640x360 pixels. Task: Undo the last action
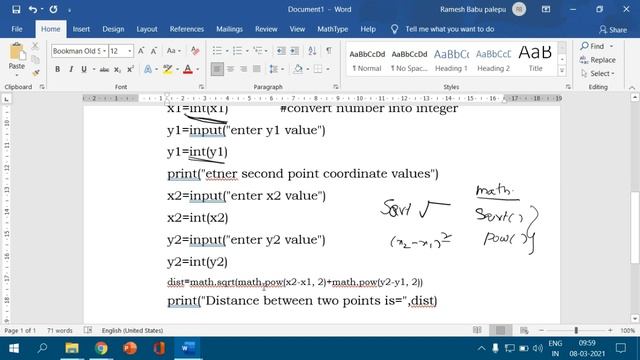[x=33, y=9]
